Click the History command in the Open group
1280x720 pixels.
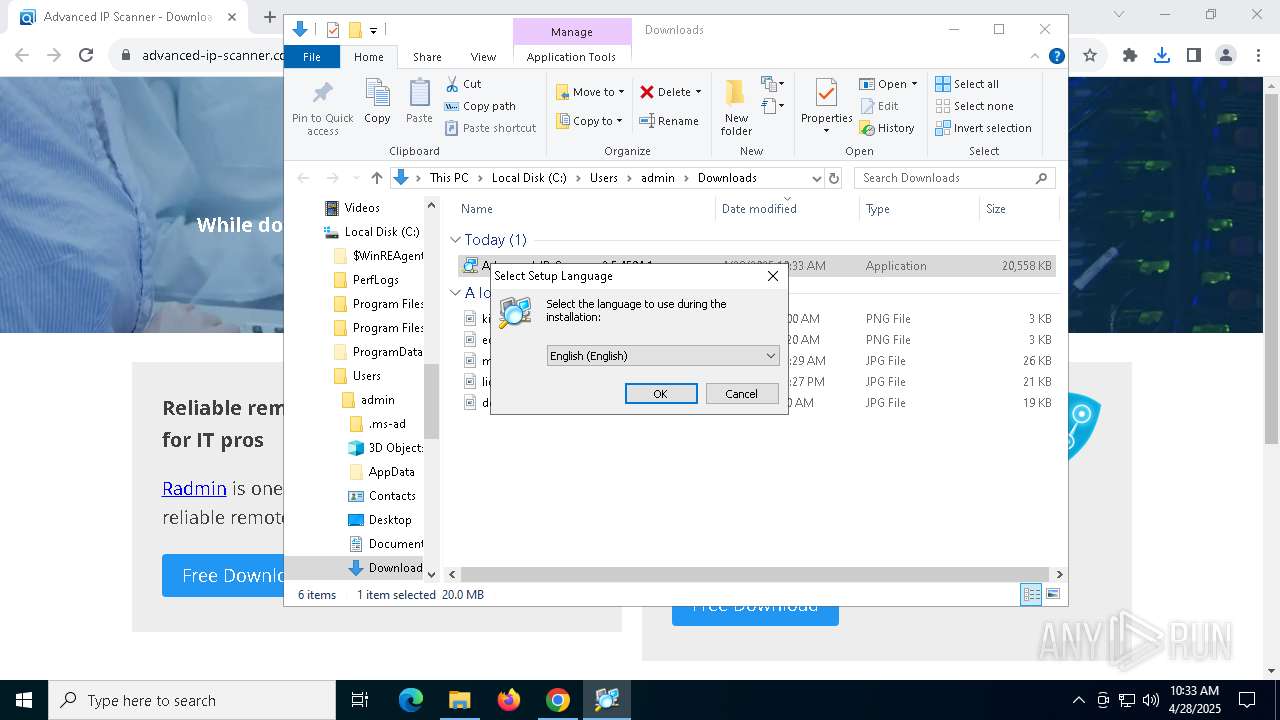pyautogui.click(x=887, y=128)
